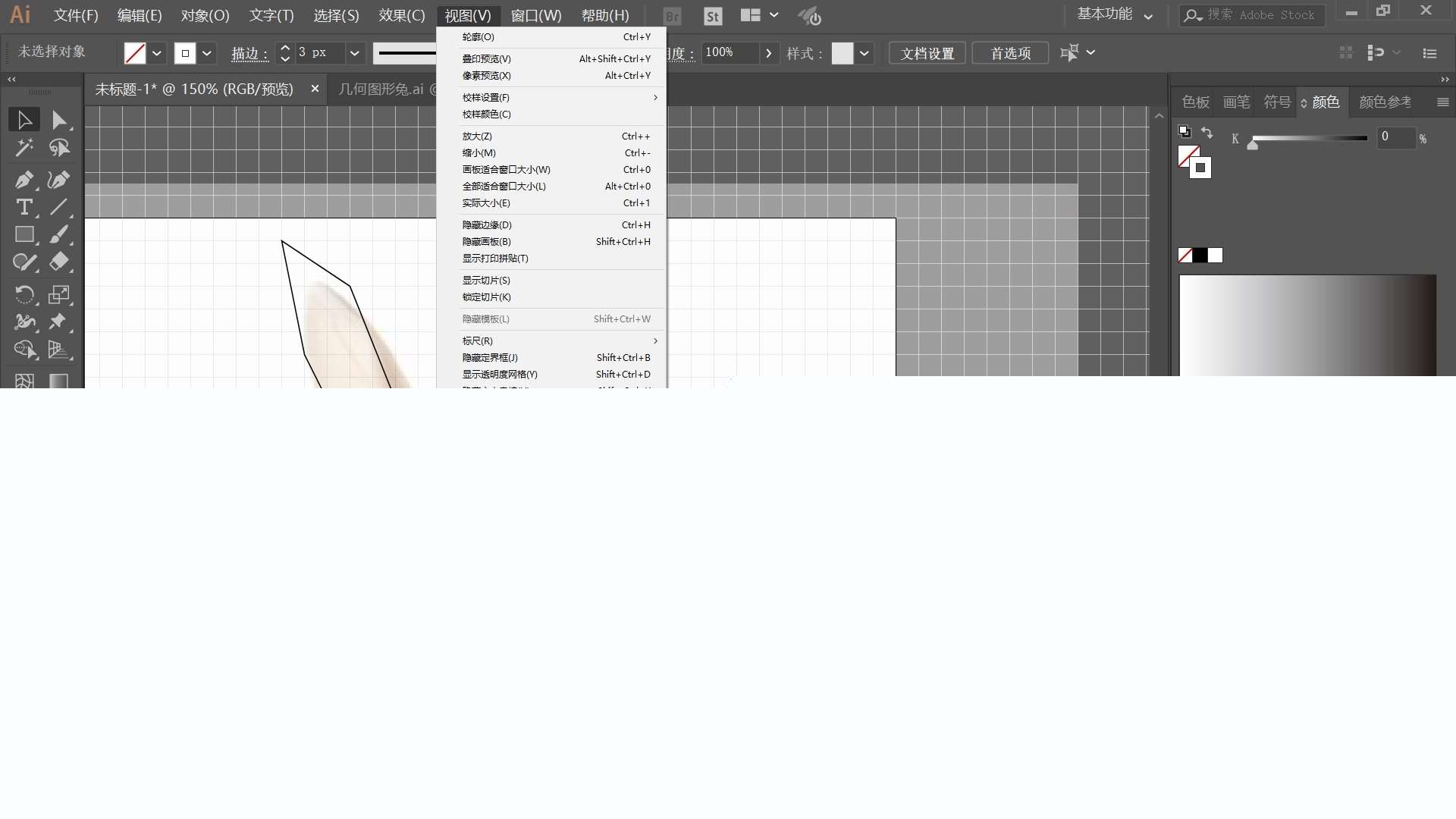
Task: Open the style swatch dropdown
Action: click(x=864, y=53)
